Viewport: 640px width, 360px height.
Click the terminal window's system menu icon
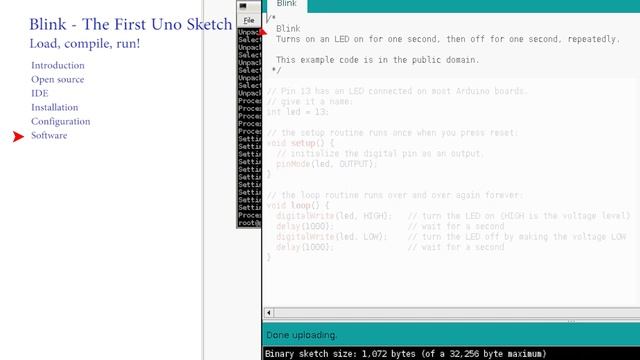point(243,6)
